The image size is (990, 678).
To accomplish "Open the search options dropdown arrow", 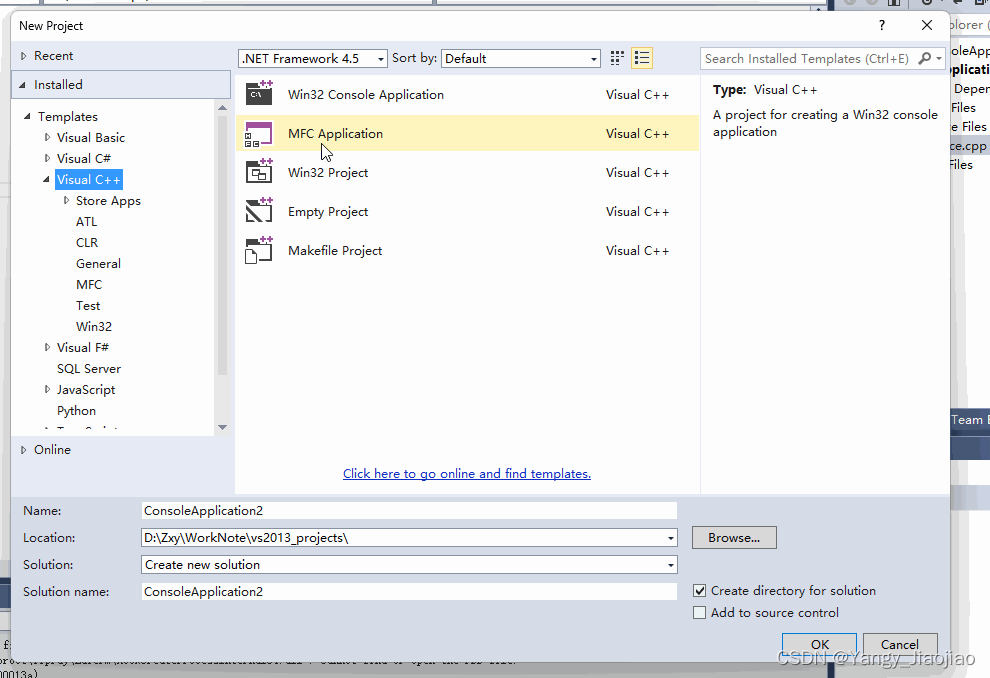I will click(x=939, y=58).
